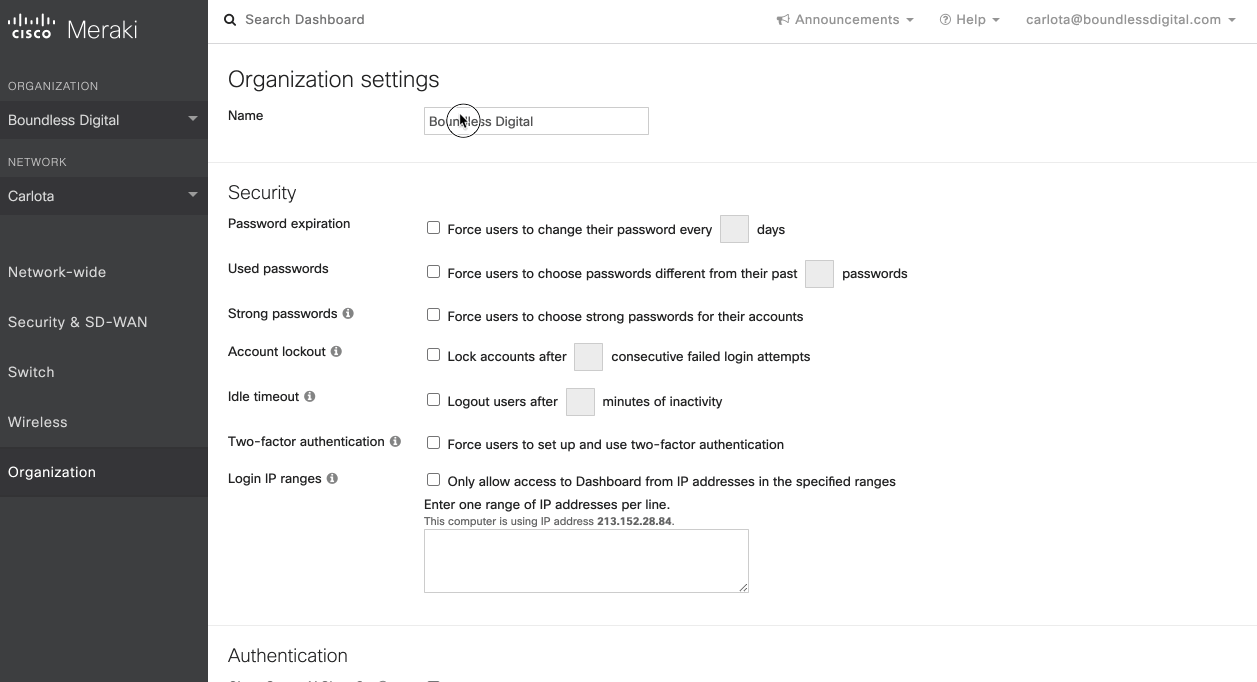Click the Used passwords label
Screen dimensions: 1257x682
click(x=278, y=269)
